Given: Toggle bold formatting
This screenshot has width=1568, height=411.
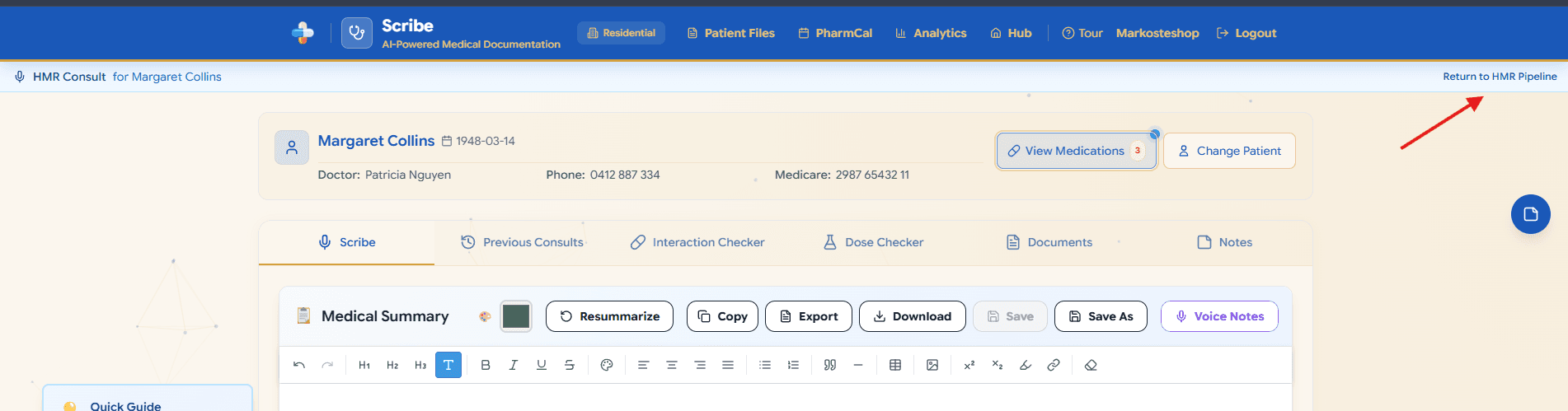Looking at the screenshot, I should click(486, 365).
